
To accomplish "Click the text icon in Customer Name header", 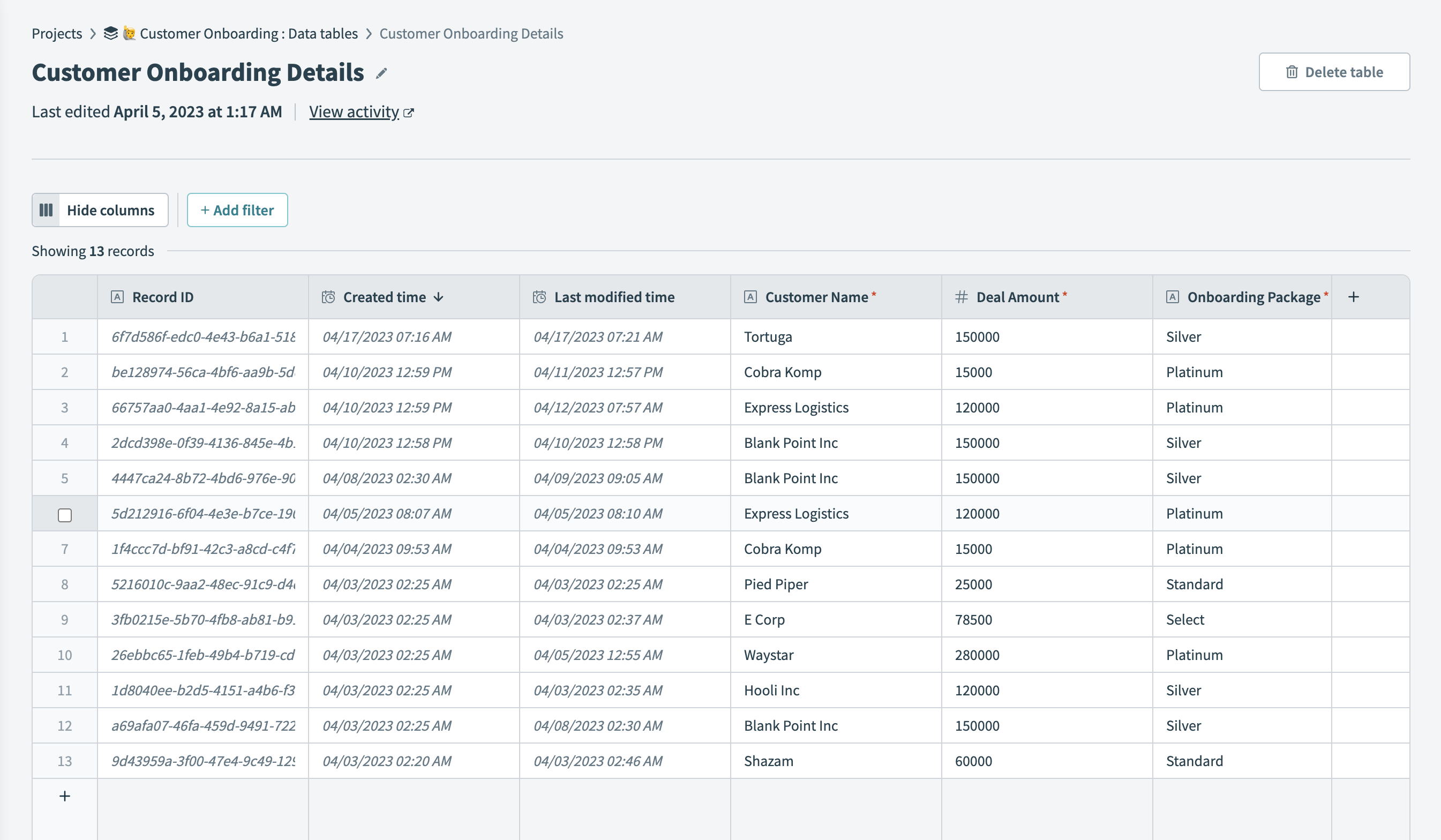I will coord(750,297).
